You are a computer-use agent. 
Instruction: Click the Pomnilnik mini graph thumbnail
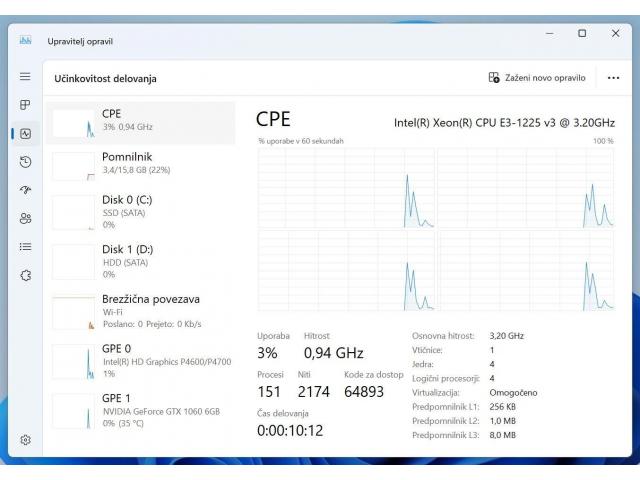click(73, 166)
